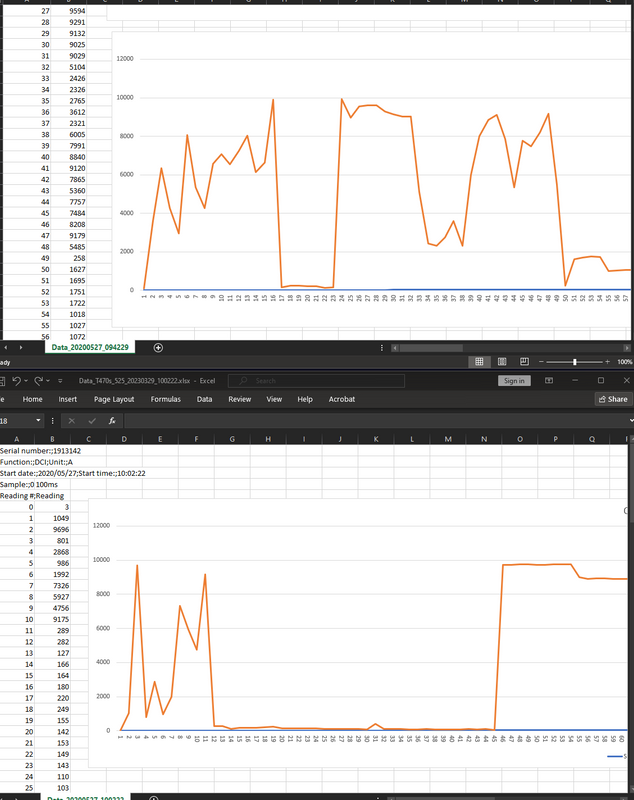Screen dimensions: 634x800
Task: Click inside the formula bar input
Action: tap(375, 421)
